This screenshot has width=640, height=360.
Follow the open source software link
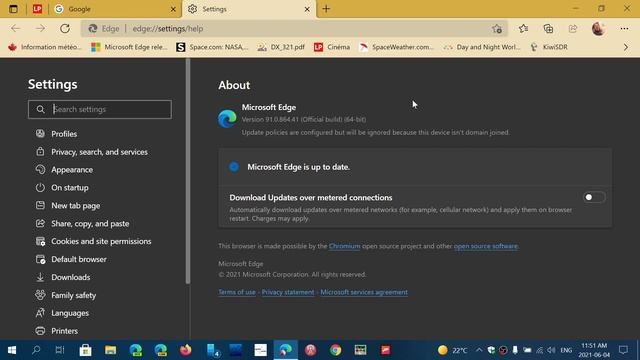click(486, 246)
